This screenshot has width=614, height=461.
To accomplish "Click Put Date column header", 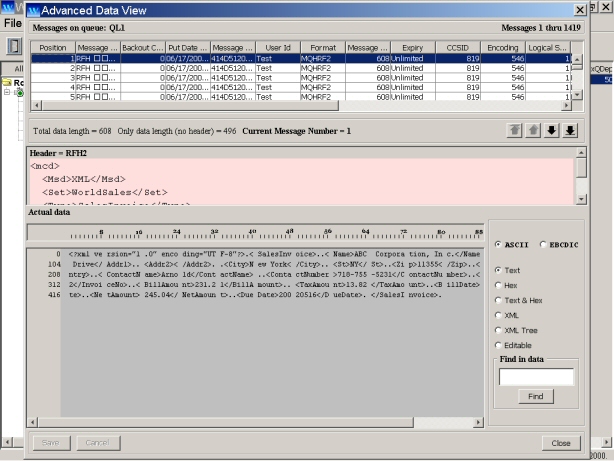I will click(188, 47).
